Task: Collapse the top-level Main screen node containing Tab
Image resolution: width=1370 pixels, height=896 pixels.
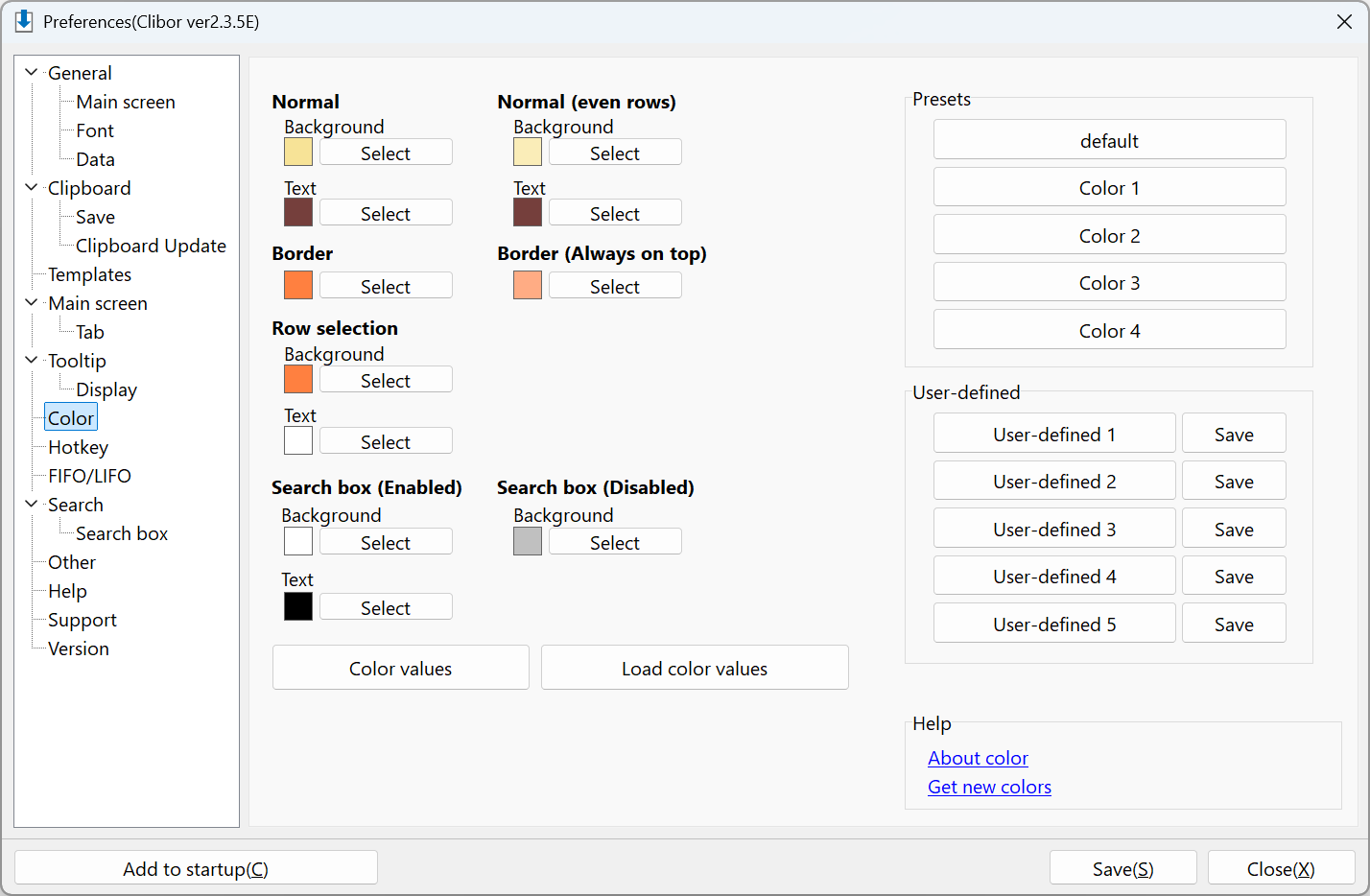Action: (x=32, y=302)
